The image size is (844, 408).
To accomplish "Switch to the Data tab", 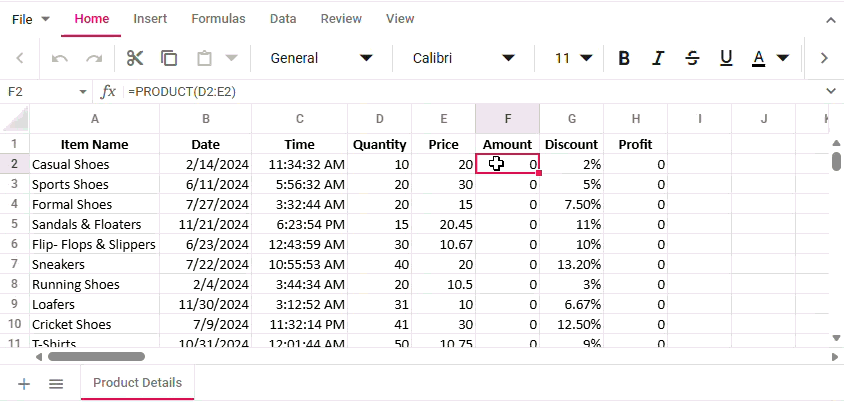I will pyautogui.click(x=283, y=19).
